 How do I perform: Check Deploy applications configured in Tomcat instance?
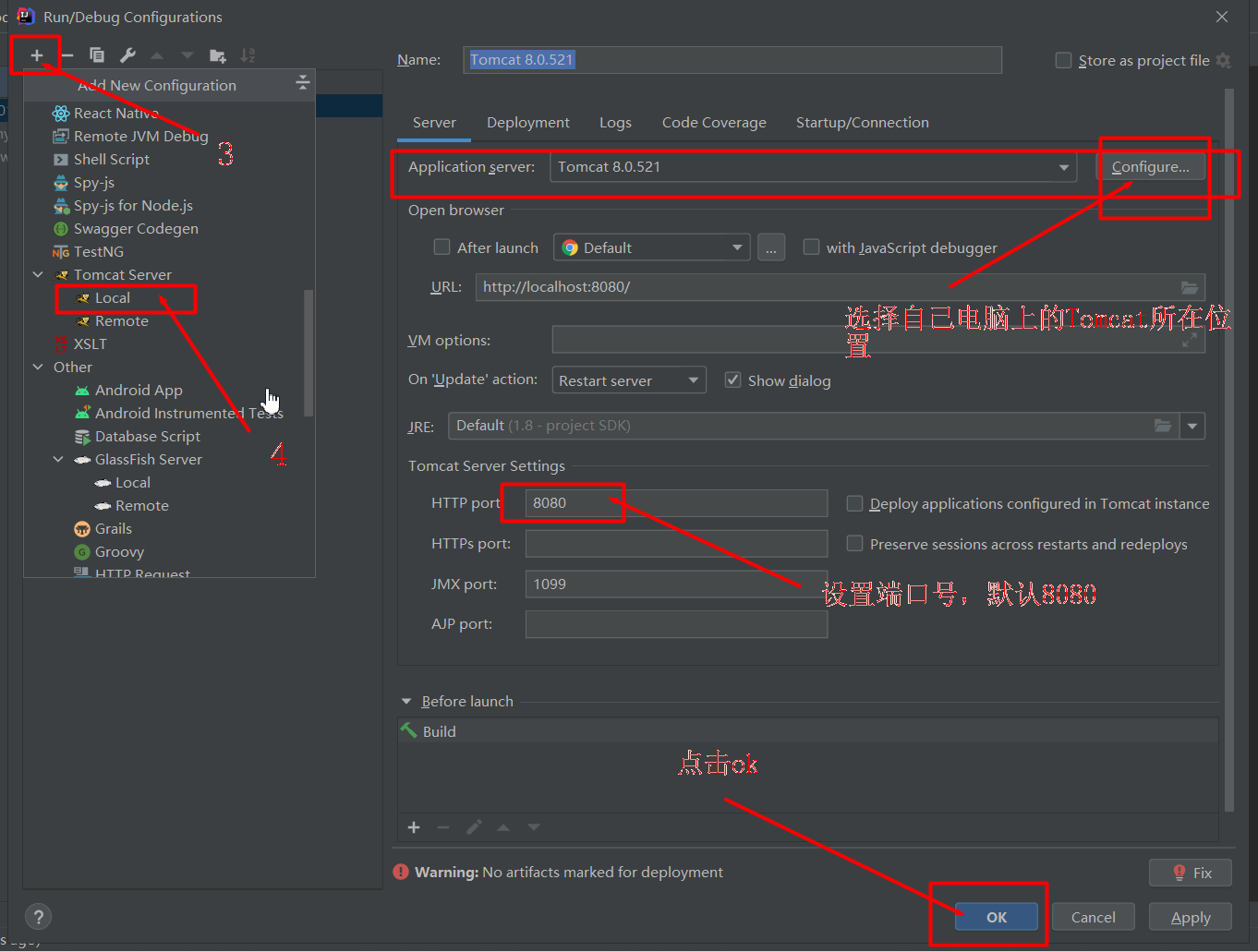point(854,503)
